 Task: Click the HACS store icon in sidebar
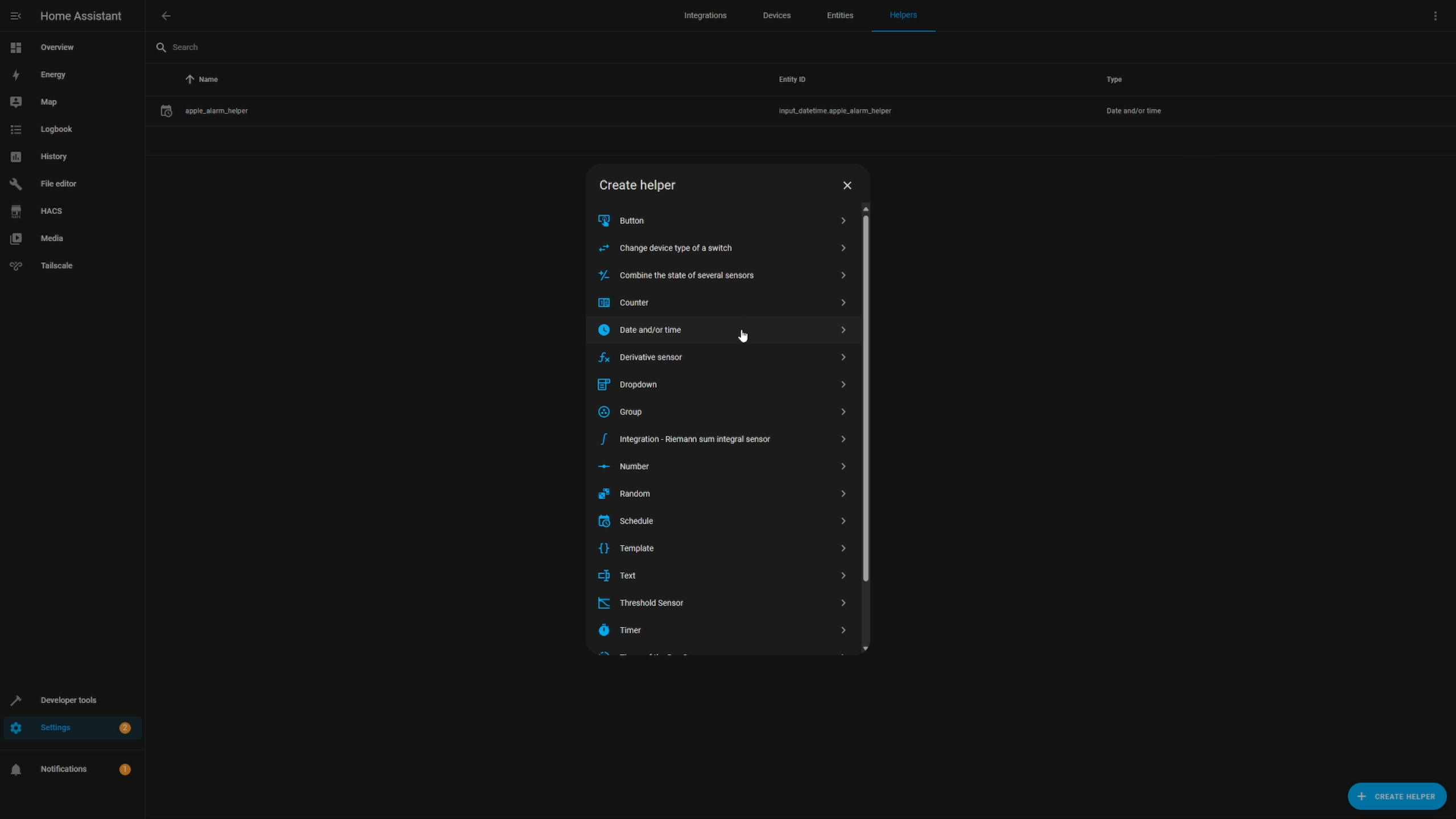click(16, 211)
